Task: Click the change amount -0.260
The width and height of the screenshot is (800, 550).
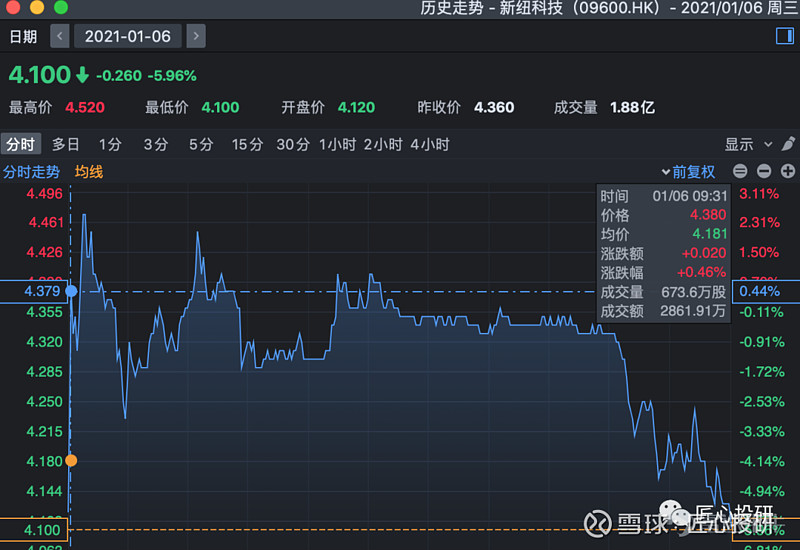Action: click(x=119, y=76)
